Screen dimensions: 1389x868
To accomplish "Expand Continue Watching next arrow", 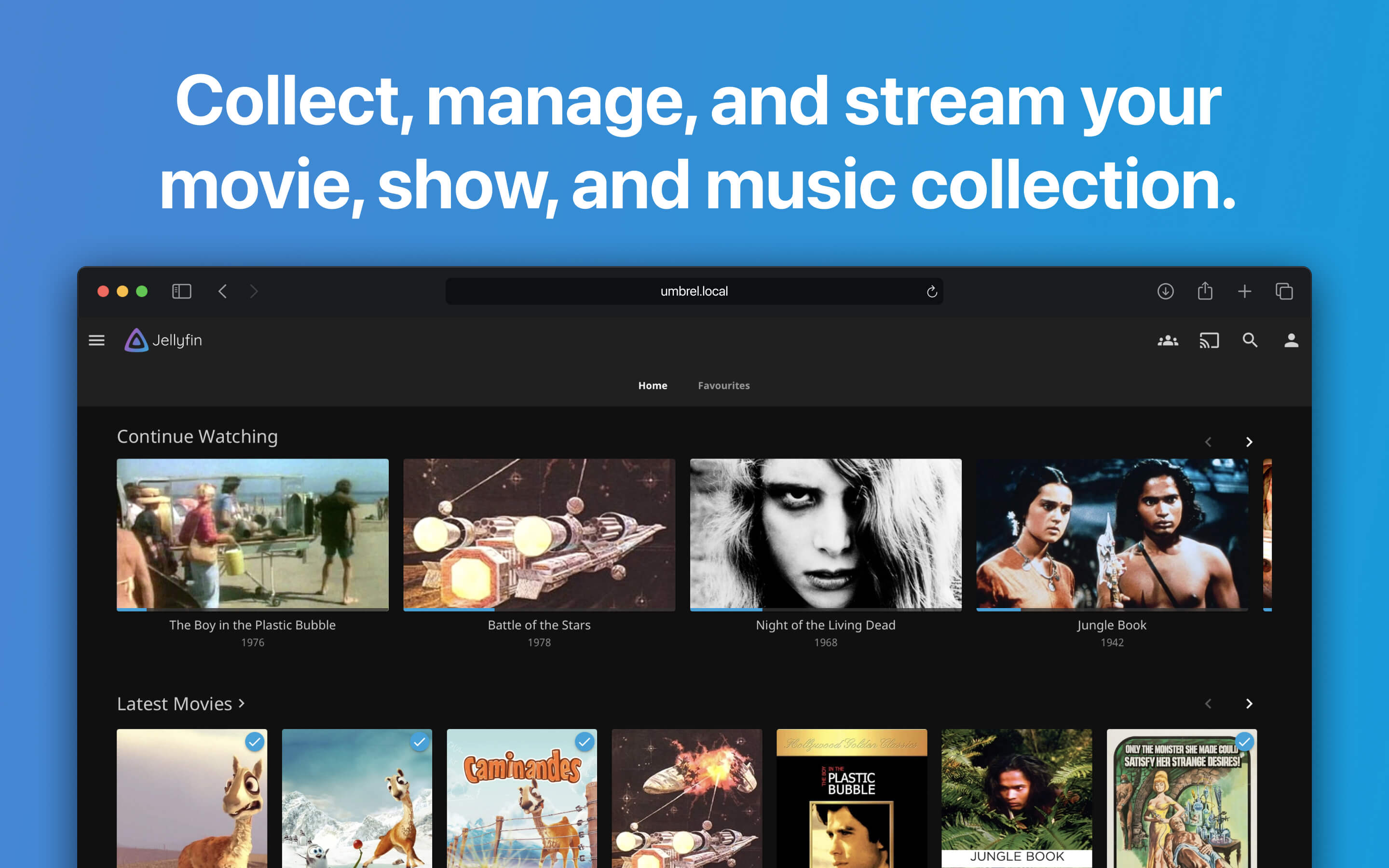I will click(x=1249, y=441).
